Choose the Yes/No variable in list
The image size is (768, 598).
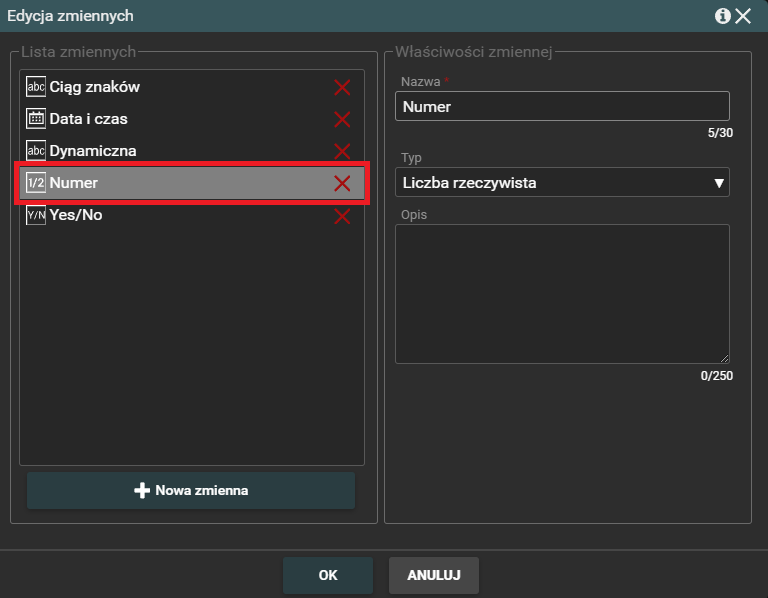(x=76, y=215)
